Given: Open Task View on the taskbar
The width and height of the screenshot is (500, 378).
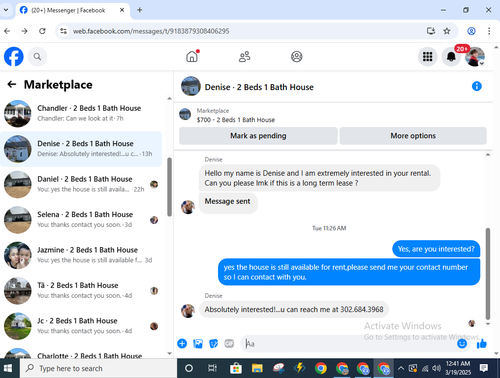Looking at the screenshot, I should pyautogui.click(x=212, y=368).
